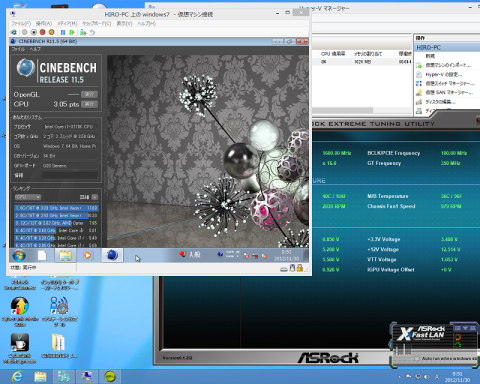Image resolution: width=480 pixels, height=384 pixels.
Task: Run the CPU benchmark in CINEBENCH
Action: 89,104
